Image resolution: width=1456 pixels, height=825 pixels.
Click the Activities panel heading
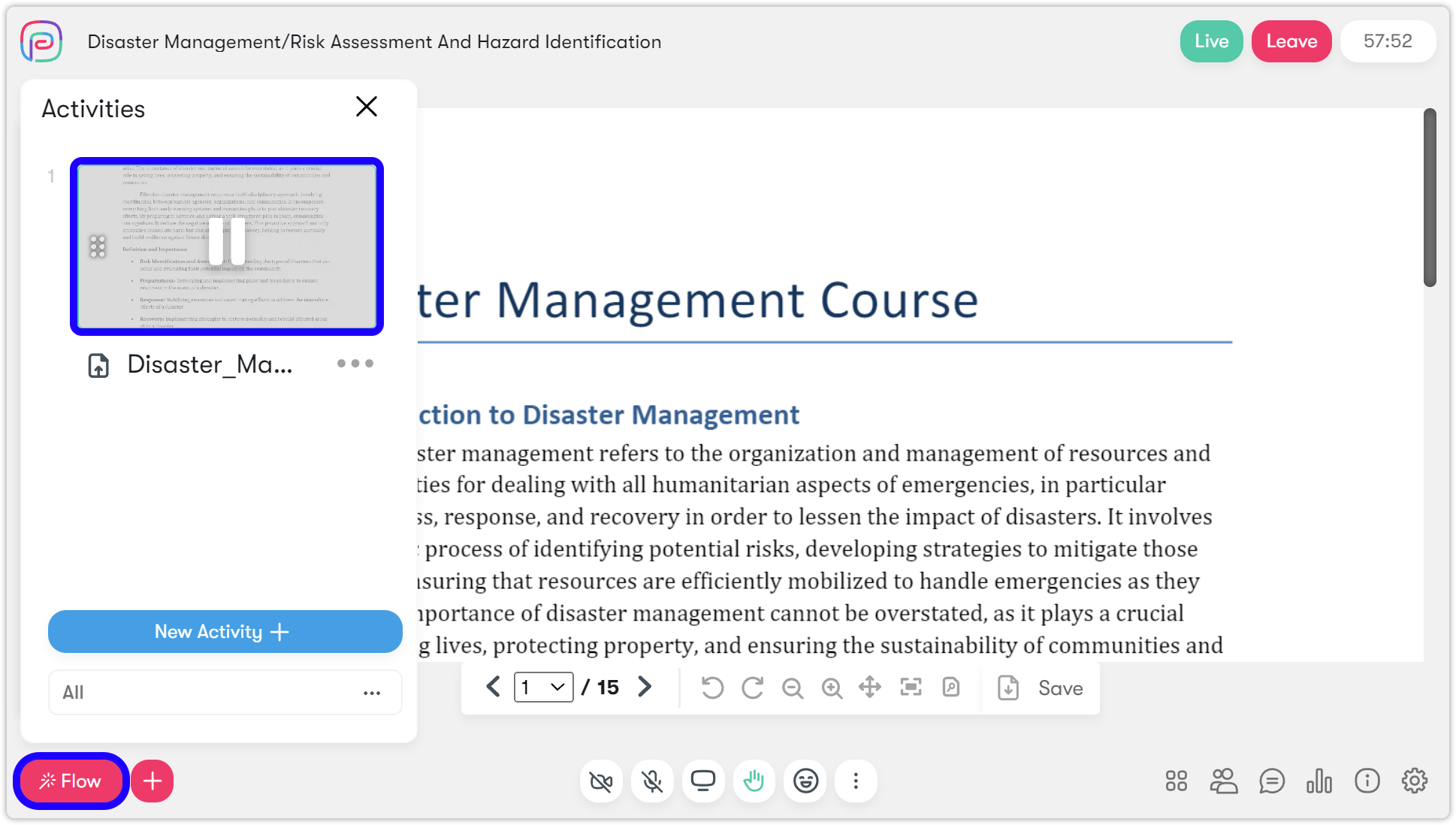coord(93,109)
